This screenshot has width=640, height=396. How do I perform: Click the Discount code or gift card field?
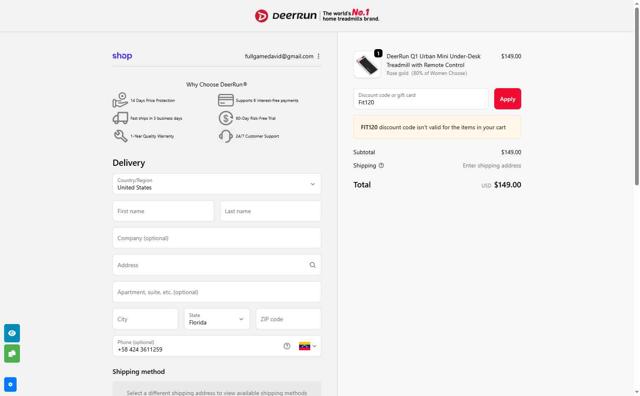point(421,99)
